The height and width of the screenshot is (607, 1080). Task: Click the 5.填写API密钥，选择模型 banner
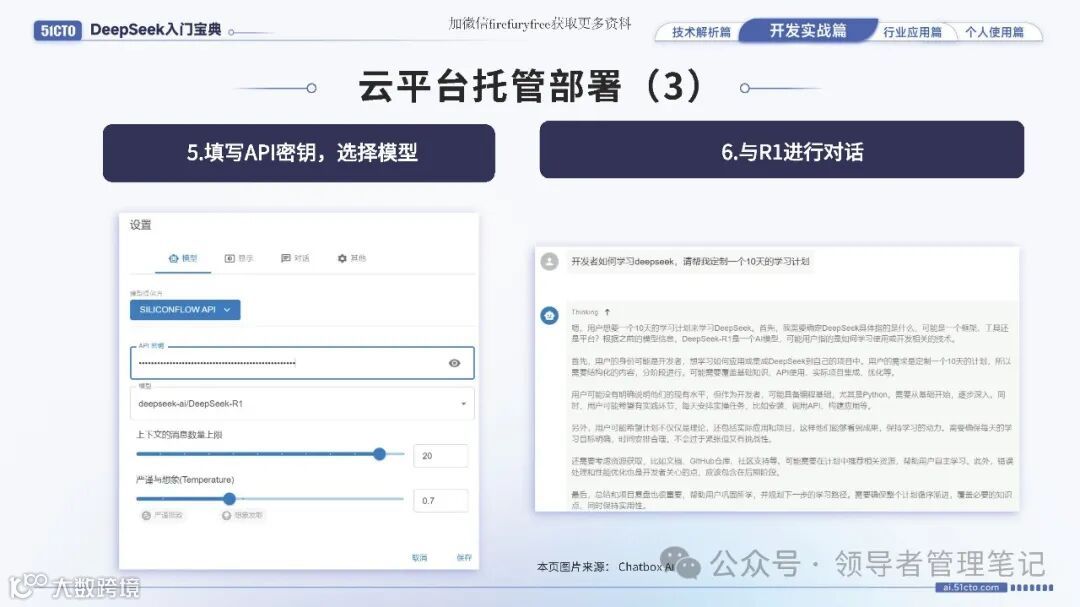pos(299,153)
